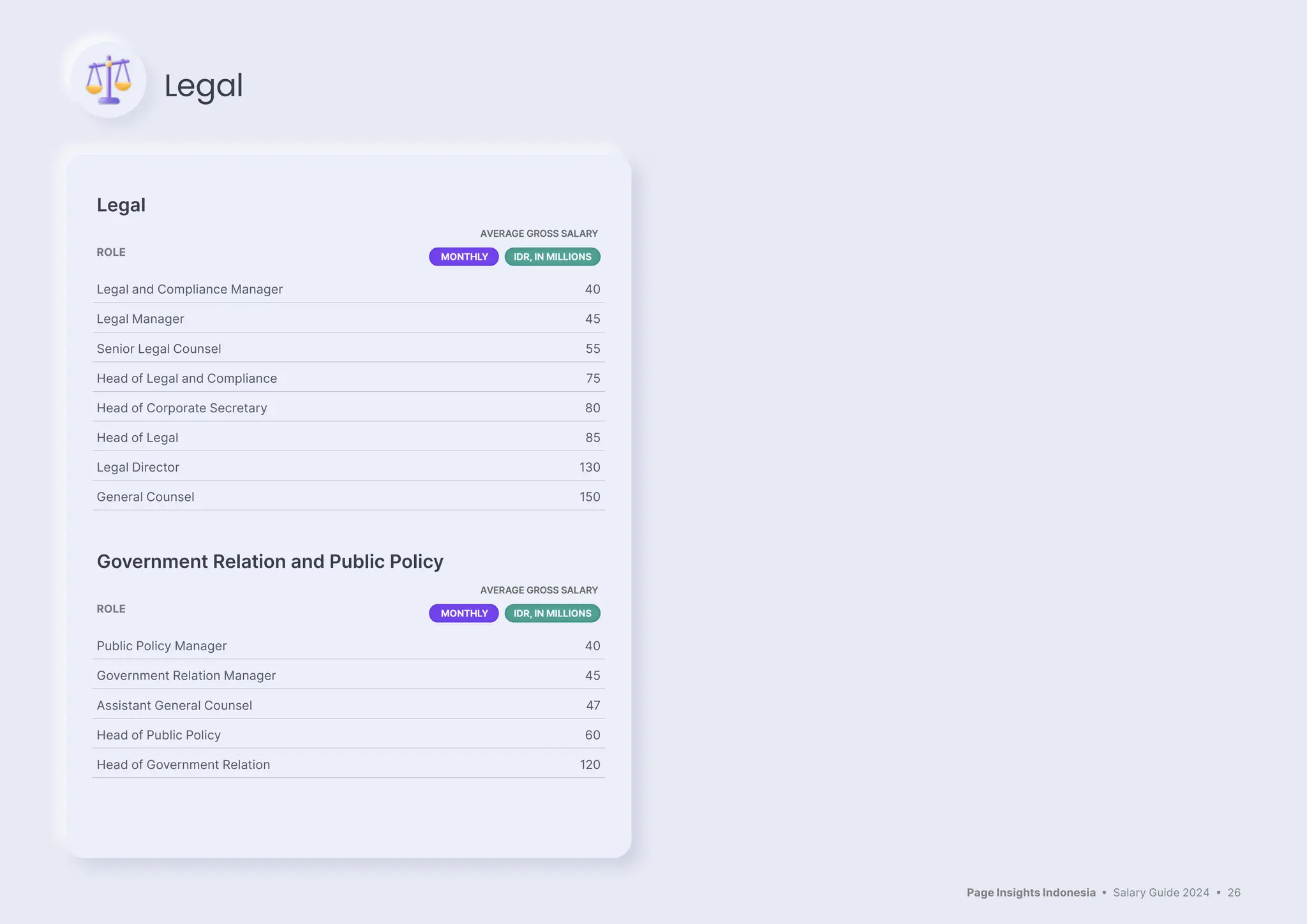This screenshot has height=924, width=1307.
Task: Select the Head of Public Policy role
Action: click(x=159, y=735)
